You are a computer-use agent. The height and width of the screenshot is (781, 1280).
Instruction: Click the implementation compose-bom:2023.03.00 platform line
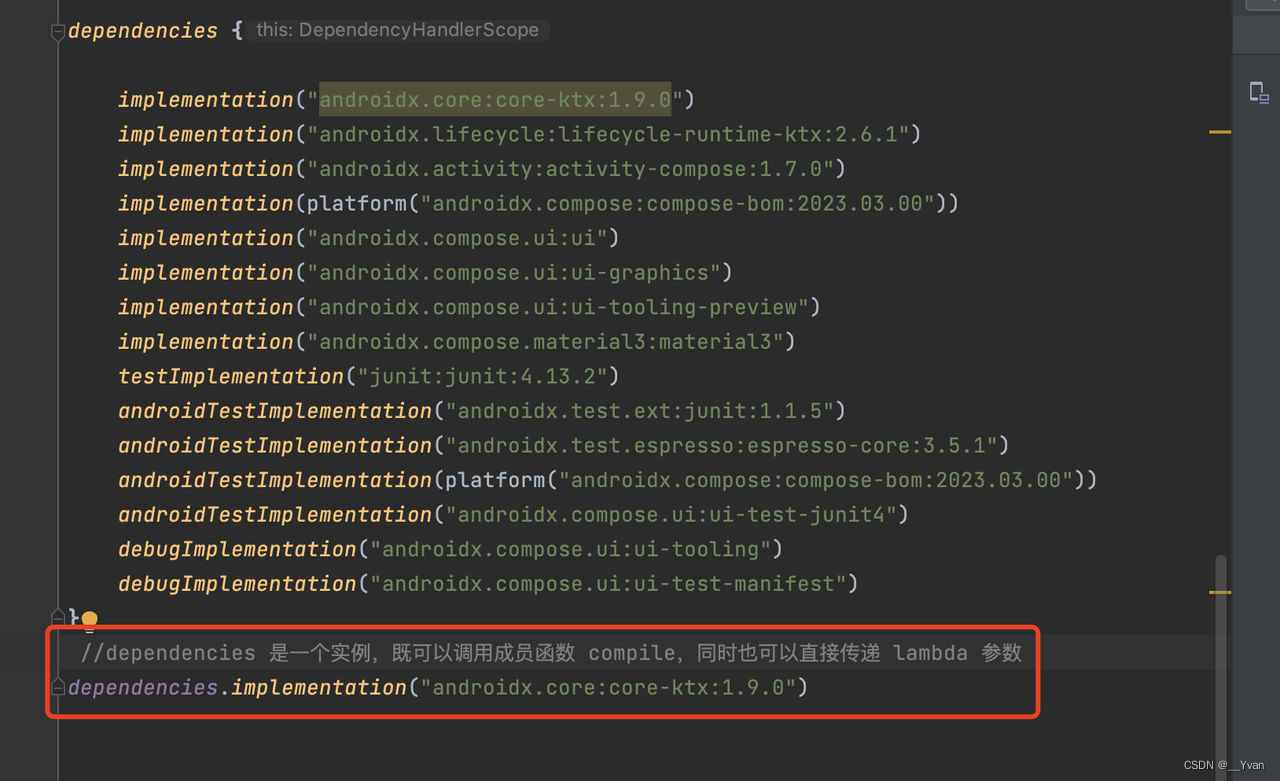[x=538, y=204]
